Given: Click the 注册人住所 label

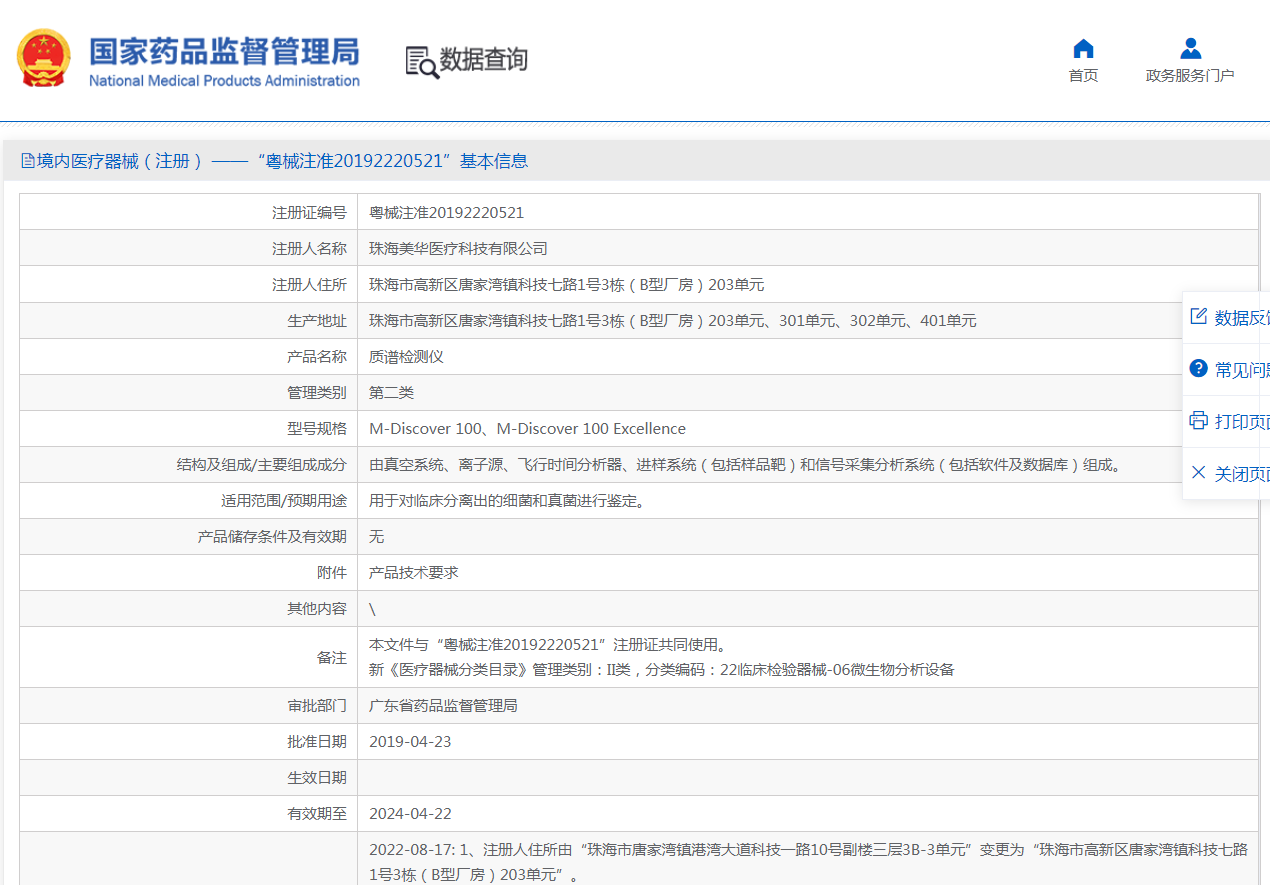Looking at the screenshot, I should click(x=309, y=285).
